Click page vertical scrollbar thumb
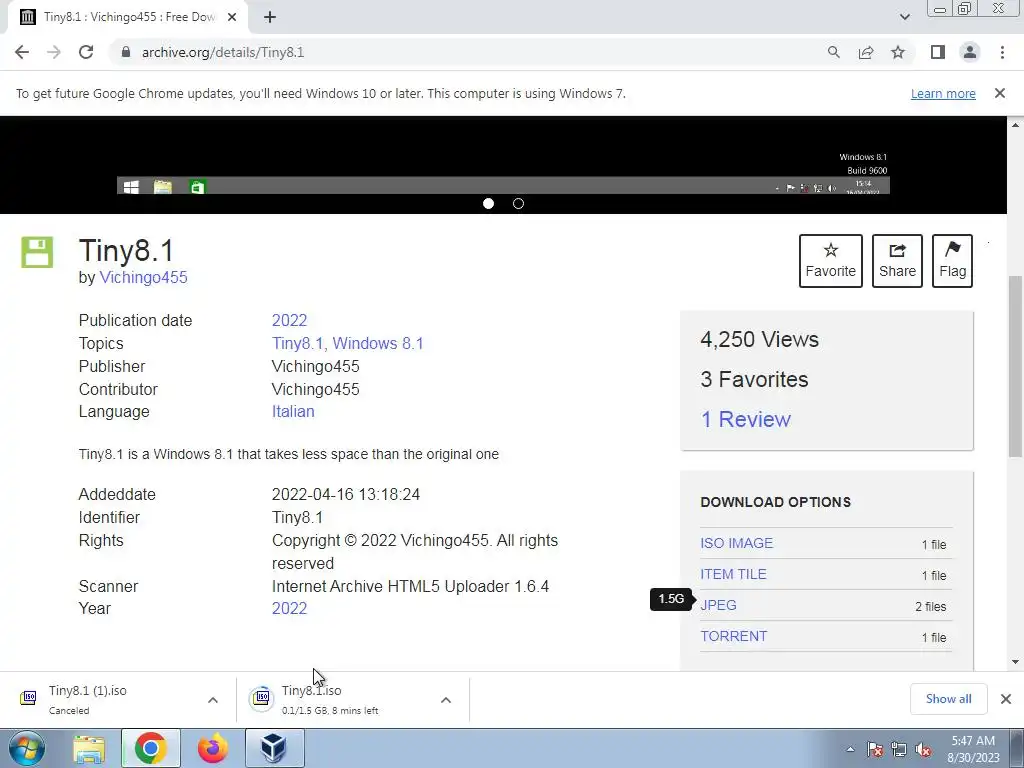 pyautogui.click(x=1015, y=367)
